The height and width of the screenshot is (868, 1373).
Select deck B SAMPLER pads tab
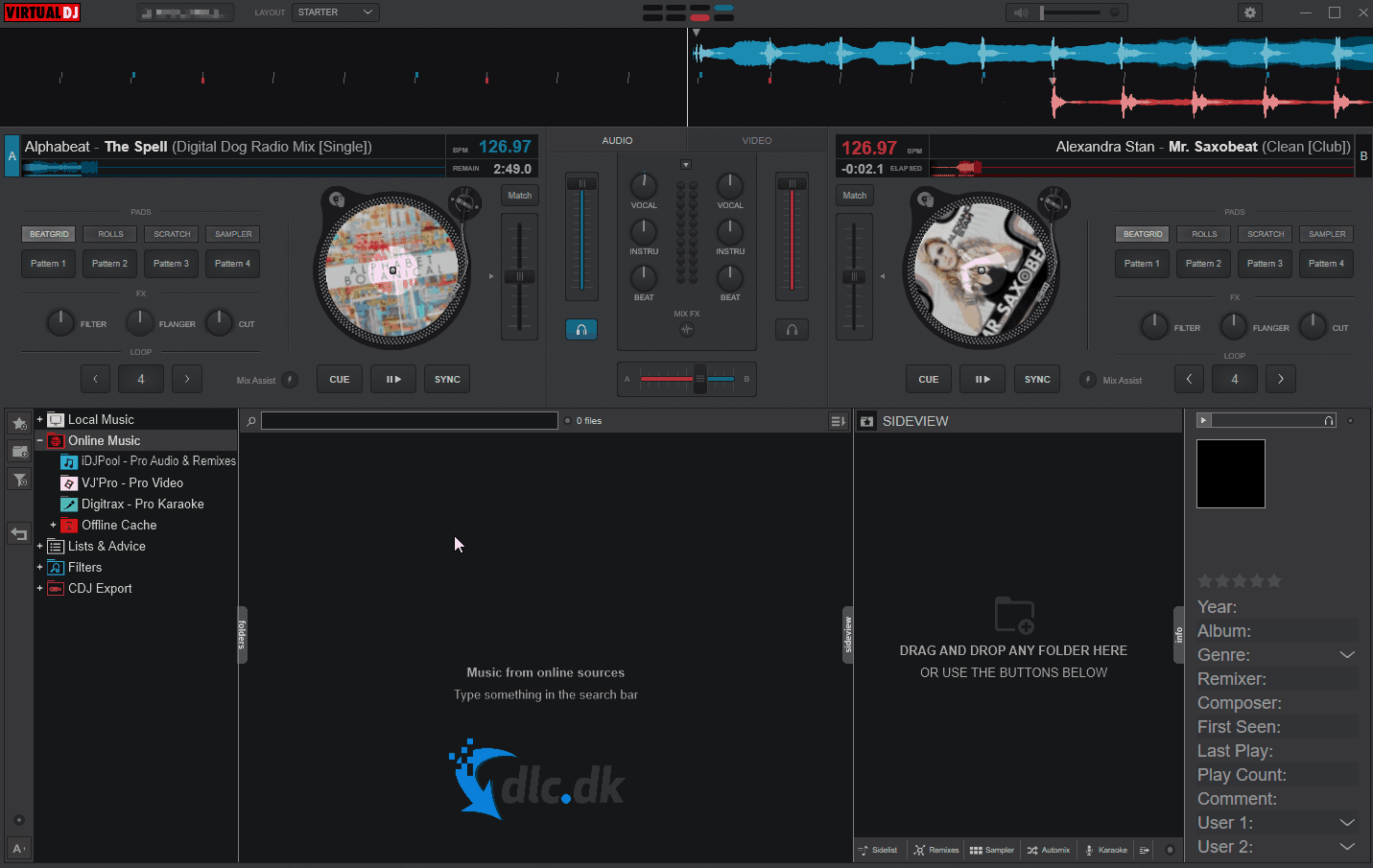coord(1327,234)
